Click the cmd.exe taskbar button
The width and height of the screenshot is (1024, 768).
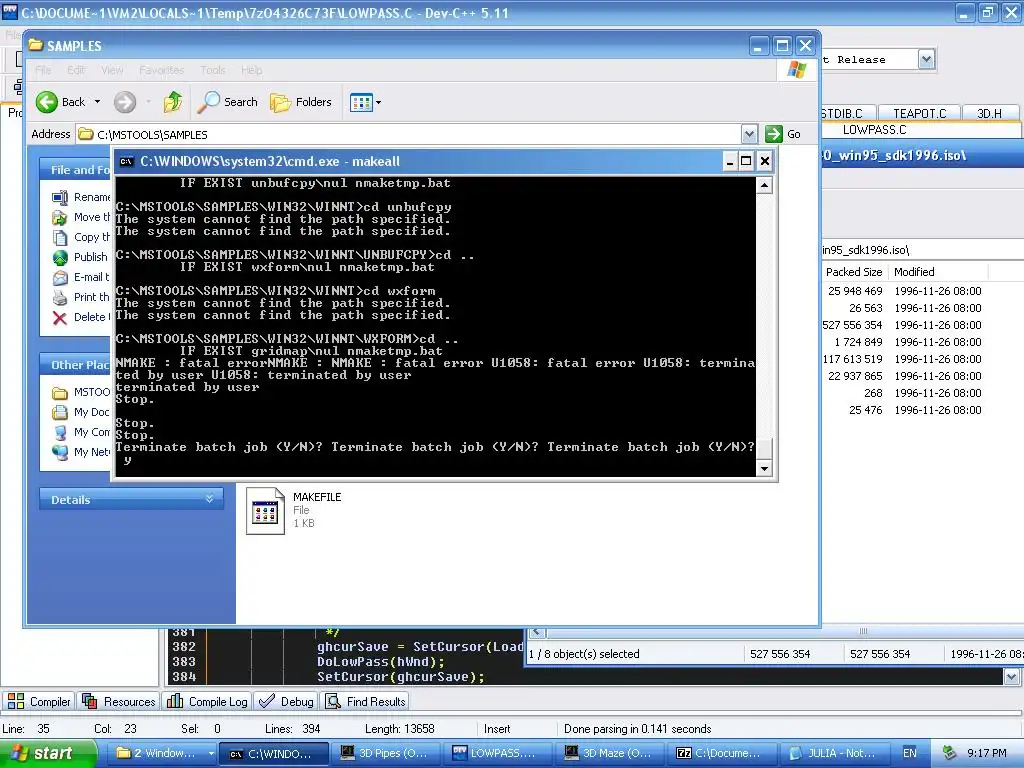[x=274, y=753]
